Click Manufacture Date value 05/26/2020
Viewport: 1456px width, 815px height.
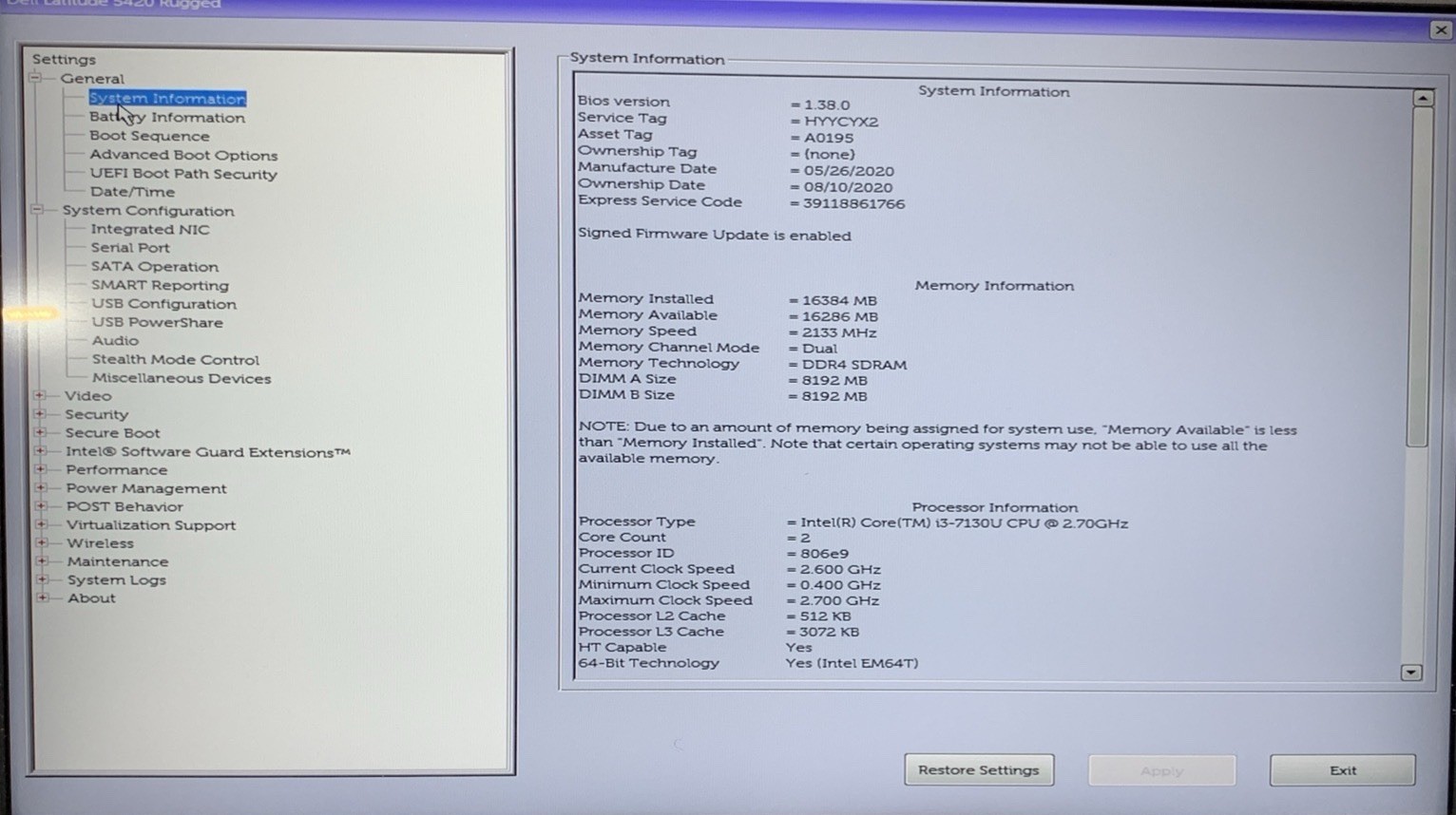click(x=848, y=171)
